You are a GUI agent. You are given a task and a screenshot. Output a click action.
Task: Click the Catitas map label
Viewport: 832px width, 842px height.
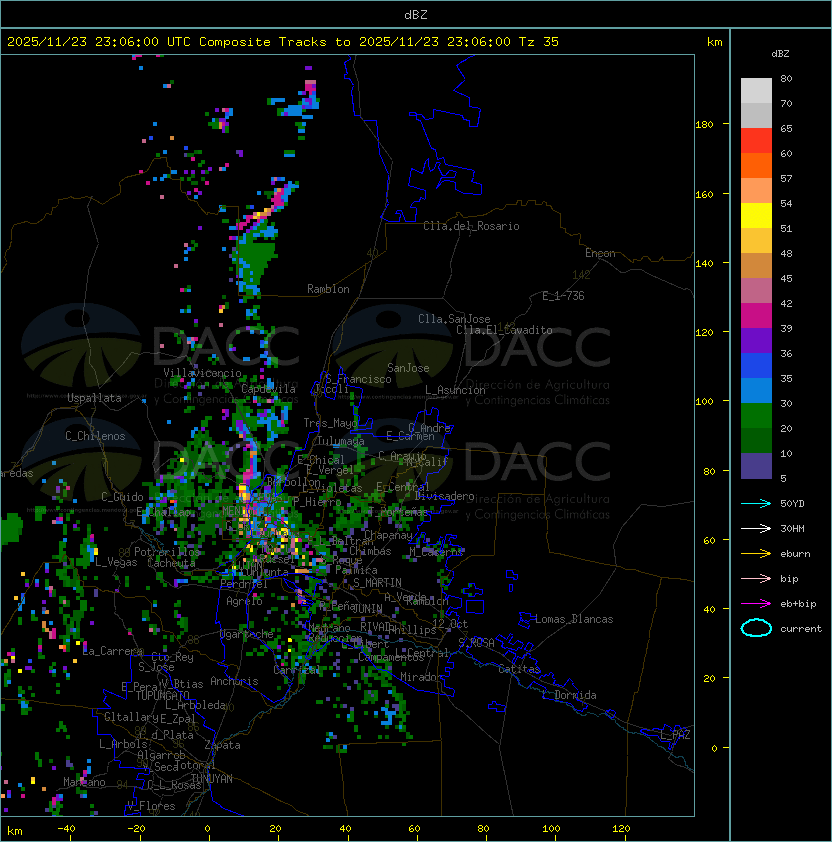click(x=519, y=669)
